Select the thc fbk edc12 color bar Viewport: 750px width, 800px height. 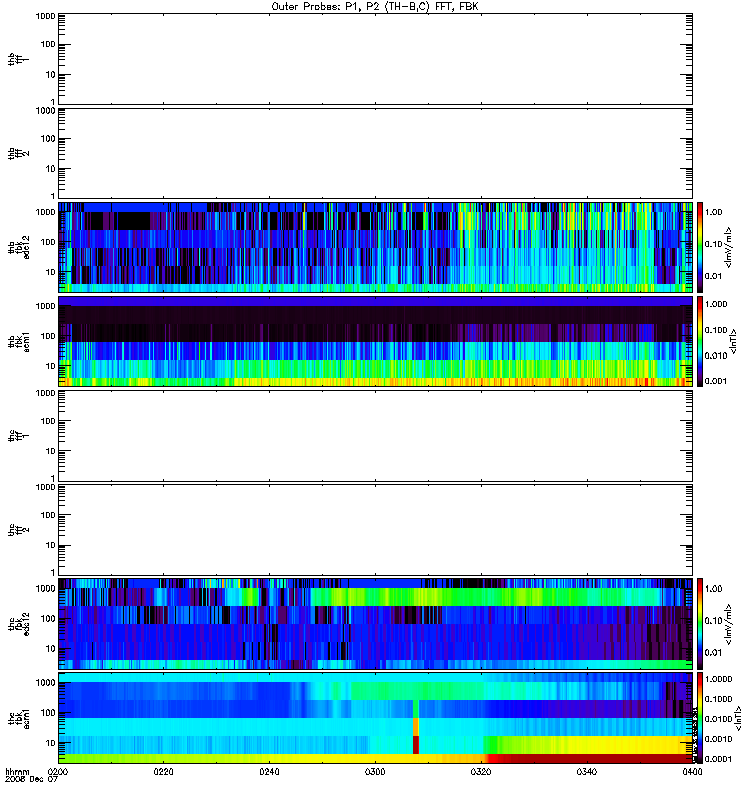[x=700, y=623]
